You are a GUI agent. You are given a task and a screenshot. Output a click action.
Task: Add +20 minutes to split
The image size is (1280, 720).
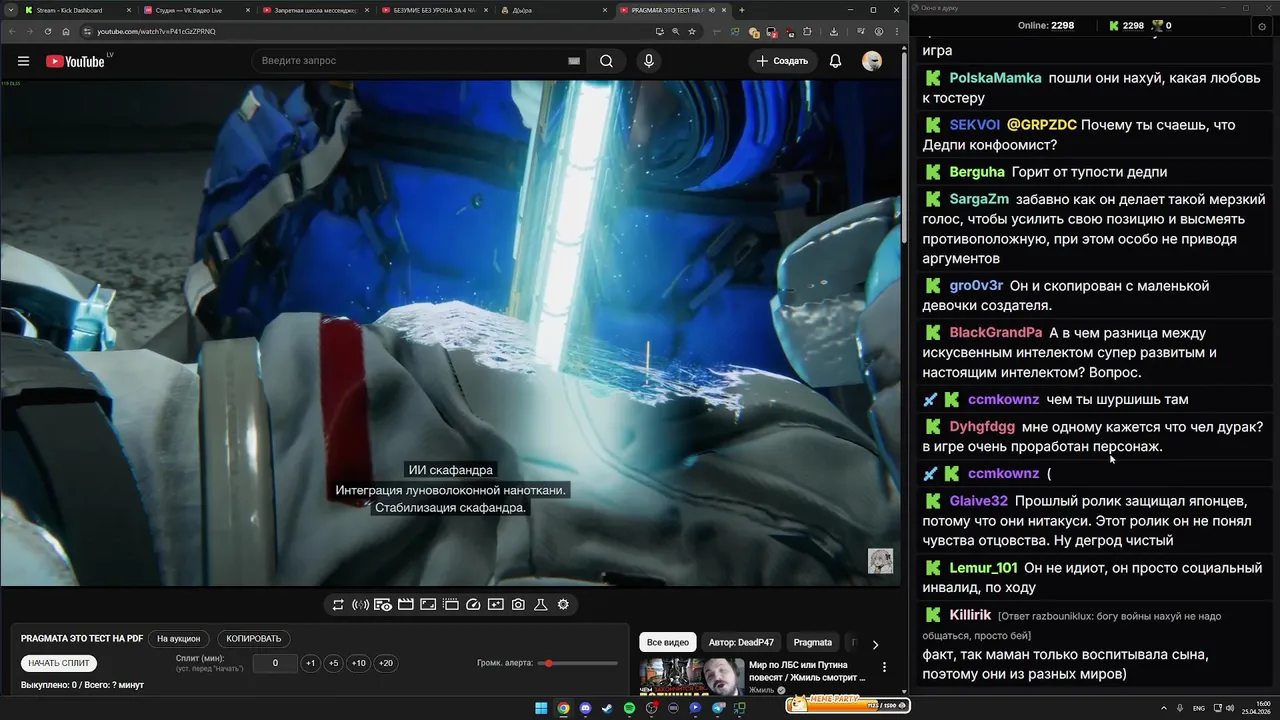tap(385, 663)
